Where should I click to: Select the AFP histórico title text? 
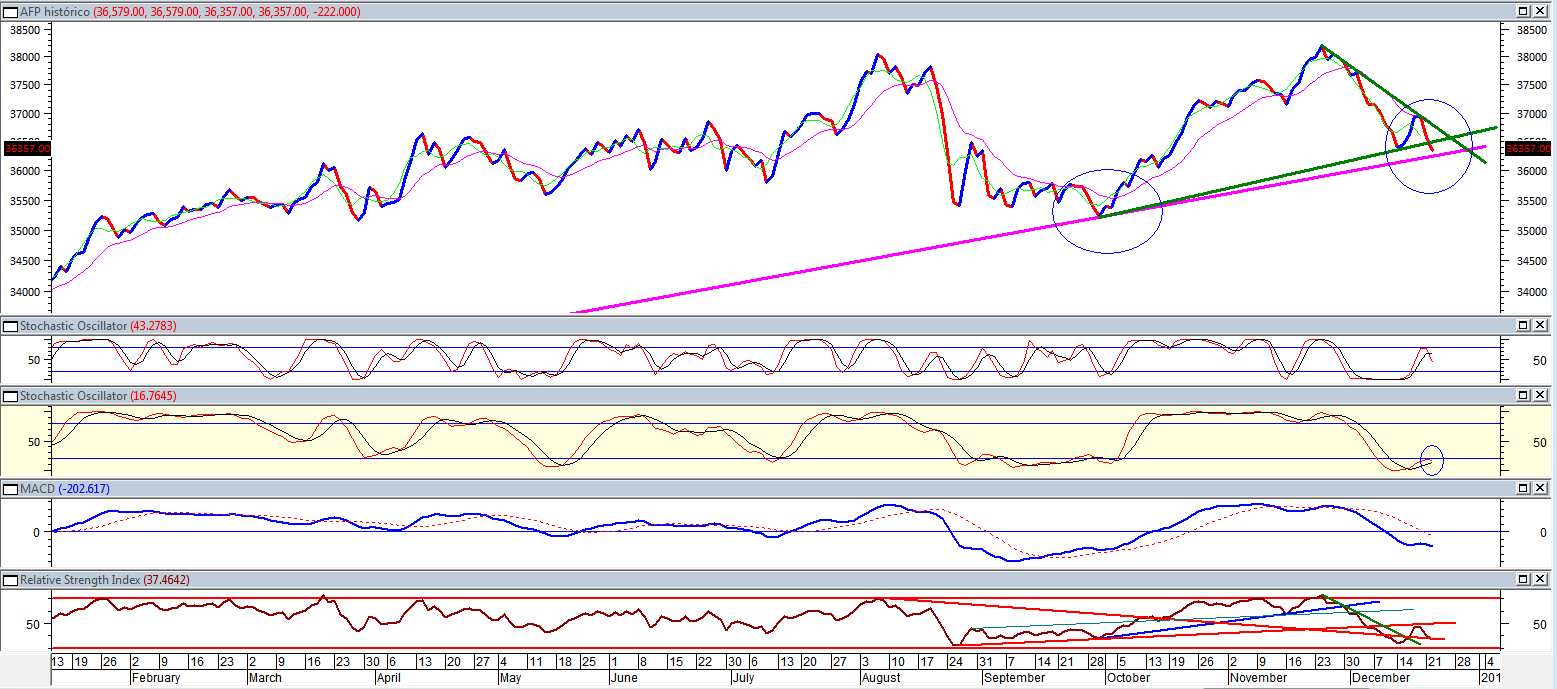(x=54, y=11)
